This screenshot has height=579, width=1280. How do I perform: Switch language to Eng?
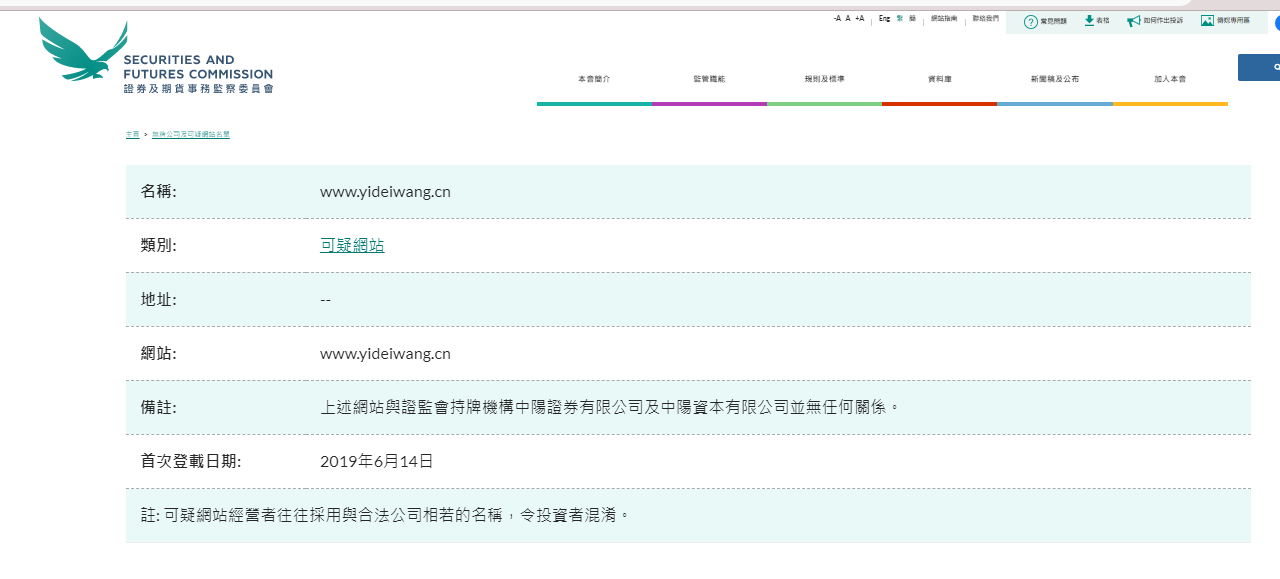pyautogui.click(x=884, y=19)
